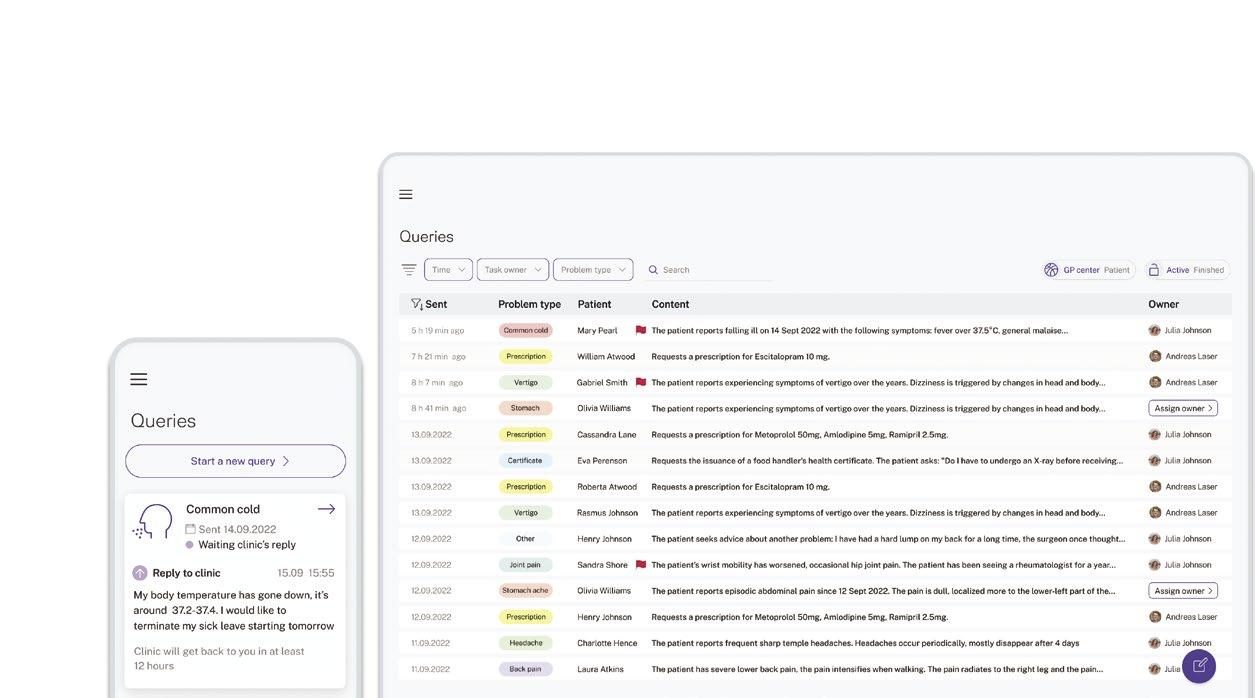Click the Joint pain tag for Sandra Shore

click(x=525, y=565)
